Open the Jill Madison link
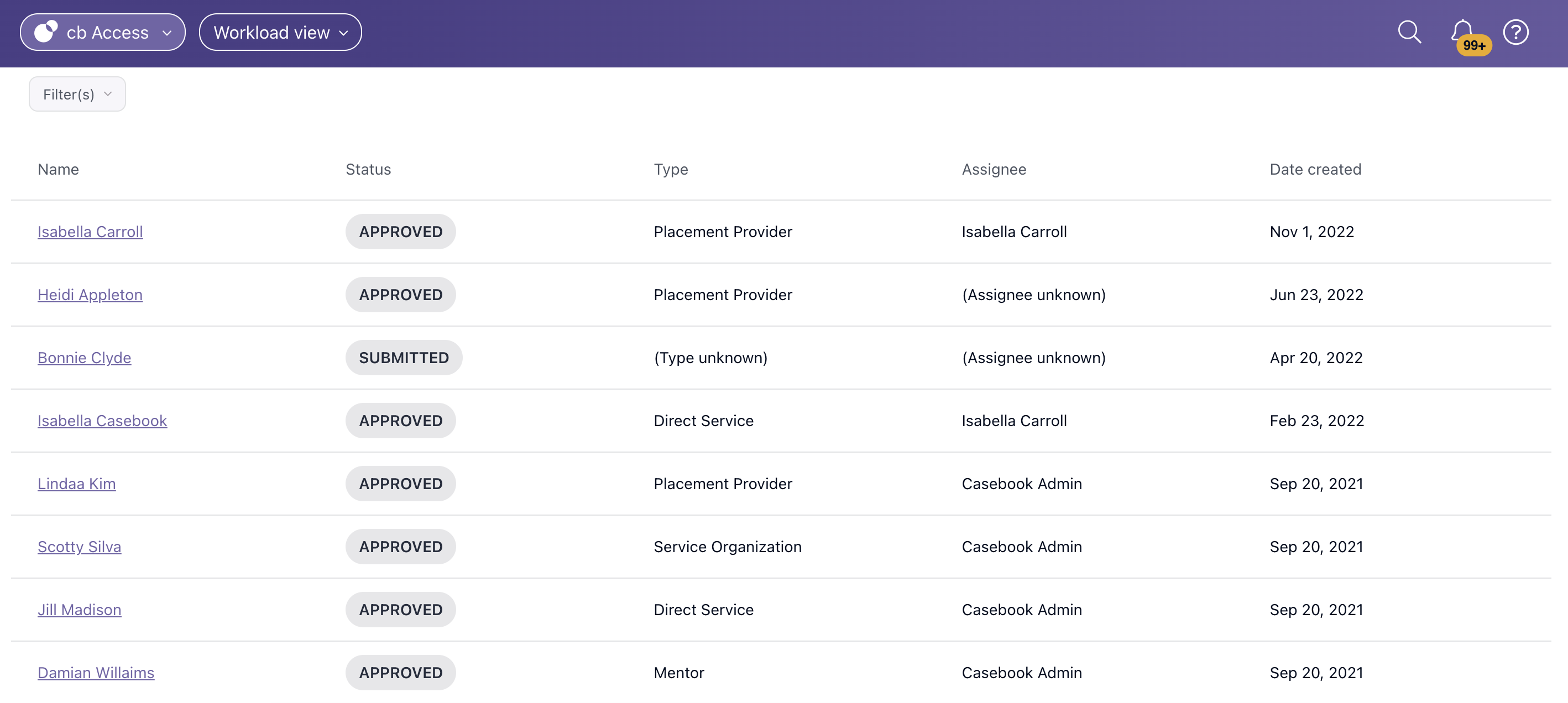Viewport: 1568px width, 703px height. click(x=80, y=610)
